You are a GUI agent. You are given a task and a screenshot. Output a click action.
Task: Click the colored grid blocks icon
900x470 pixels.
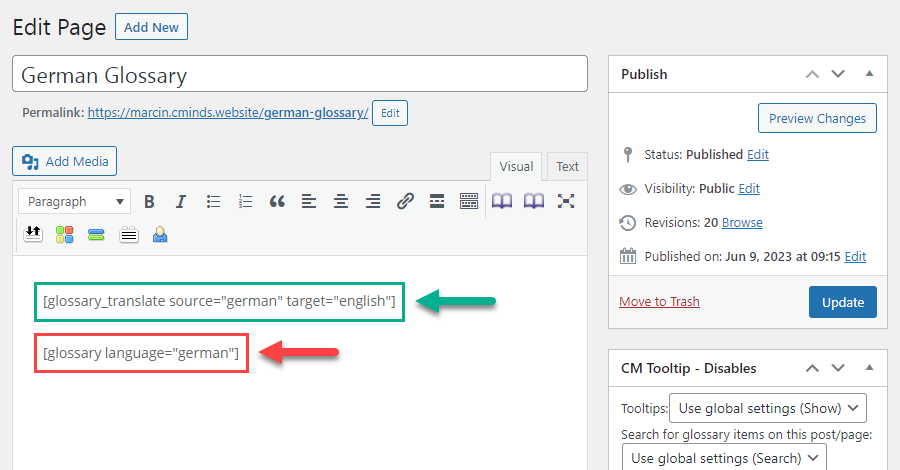coord(64,234)
